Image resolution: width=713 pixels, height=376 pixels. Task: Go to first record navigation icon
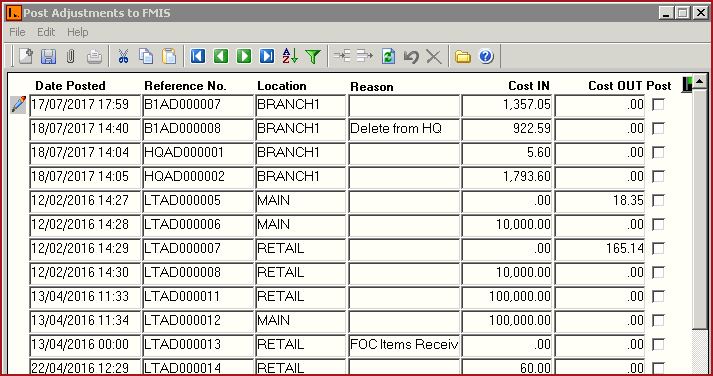[198, 56]
